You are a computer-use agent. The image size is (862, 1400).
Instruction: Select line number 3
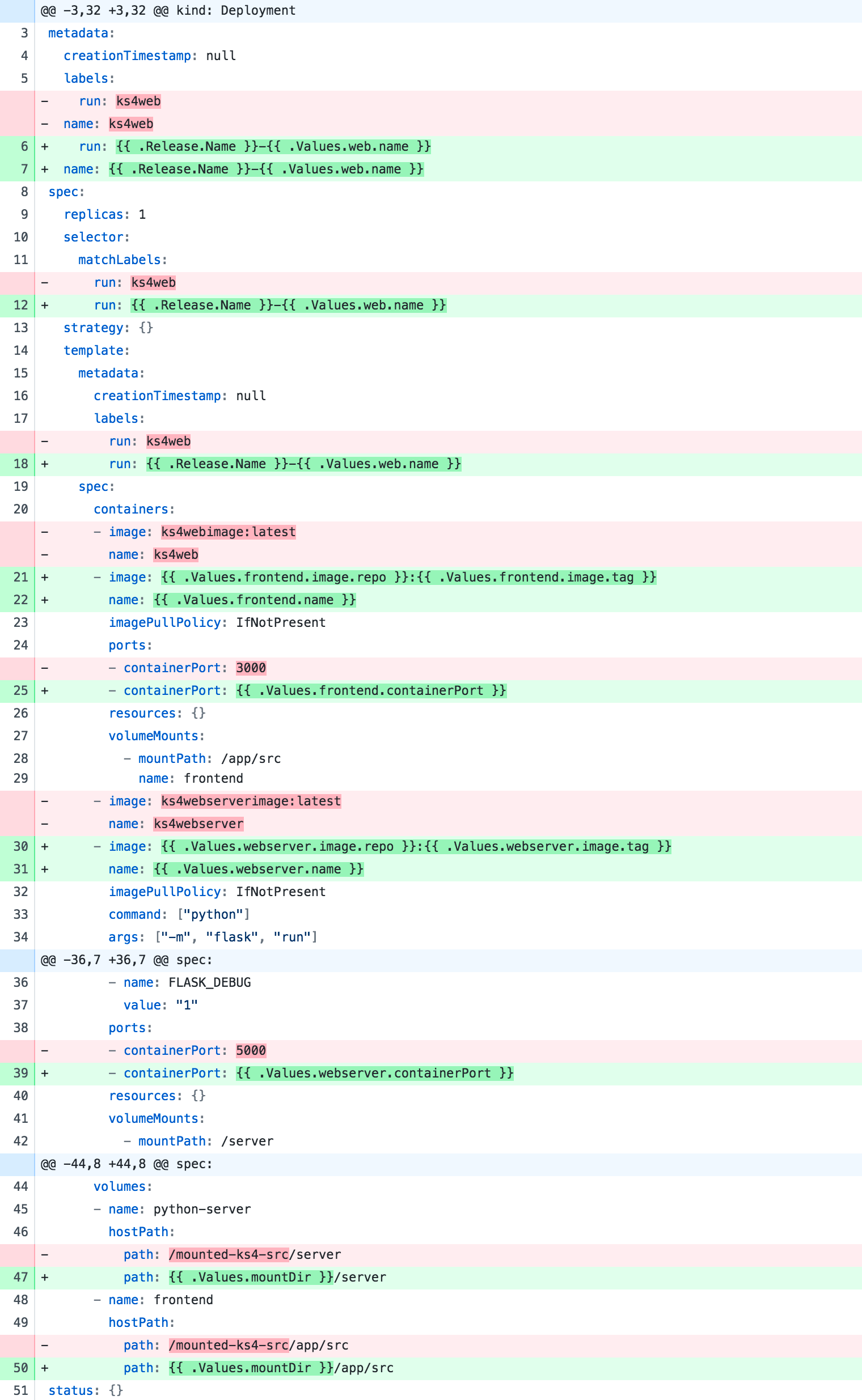pos(24,33)
